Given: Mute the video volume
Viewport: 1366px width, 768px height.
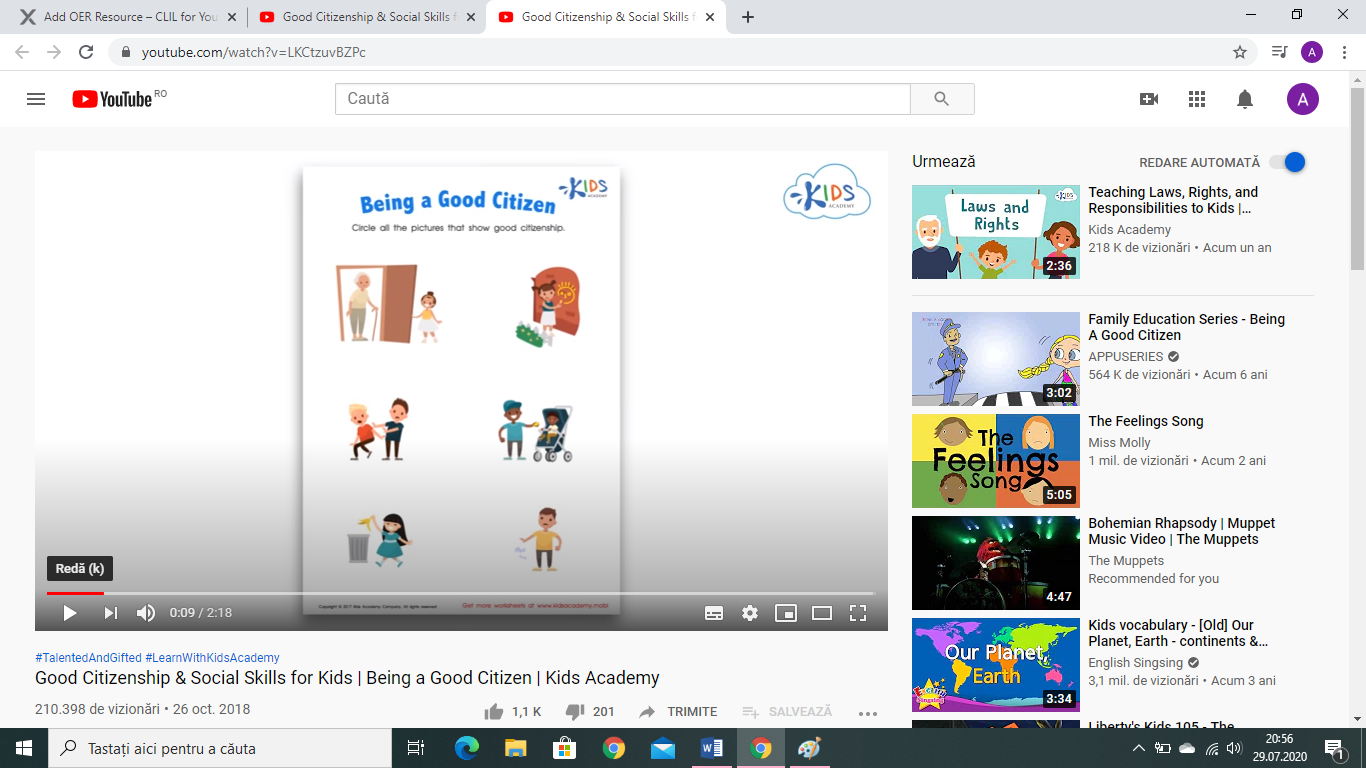Looking at the screenshot, I should click(x=146, y=613).
